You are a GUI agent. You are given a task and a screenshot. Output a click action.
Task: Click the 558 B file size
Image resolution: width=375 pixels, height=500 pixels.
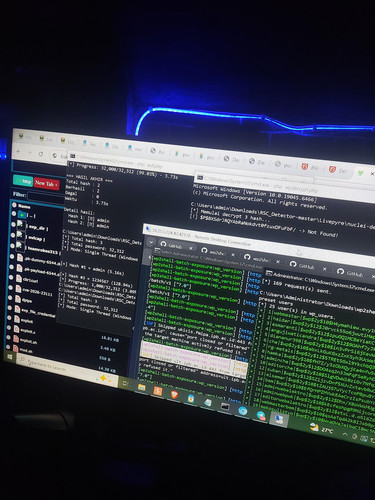104,359
